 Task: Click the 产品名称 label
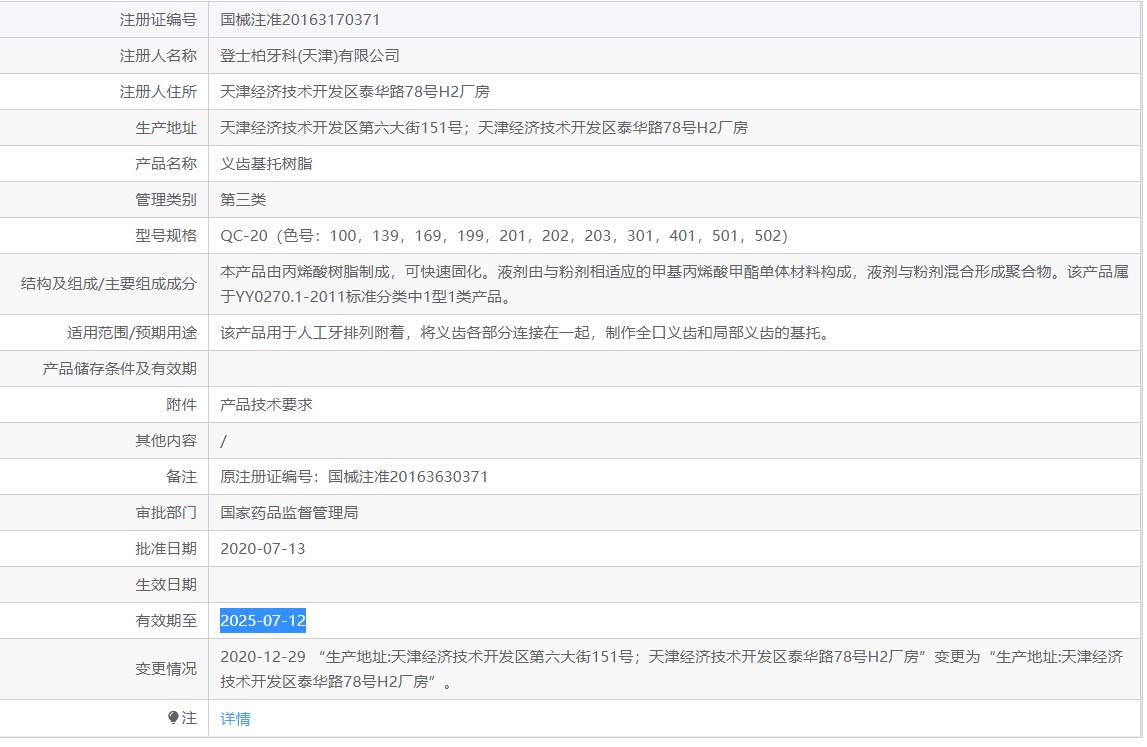coord(166,163)
